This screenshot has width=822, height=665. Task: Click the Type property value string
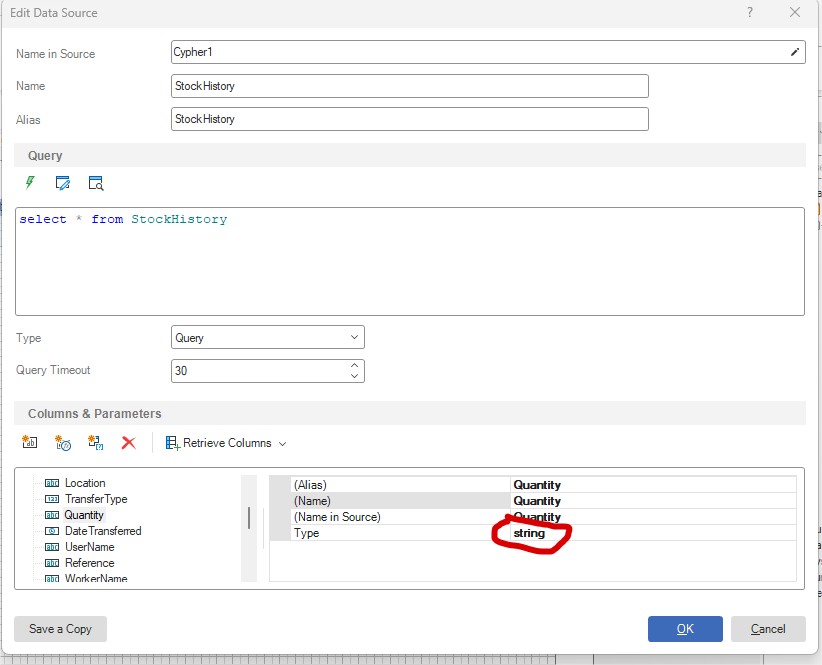530,534
